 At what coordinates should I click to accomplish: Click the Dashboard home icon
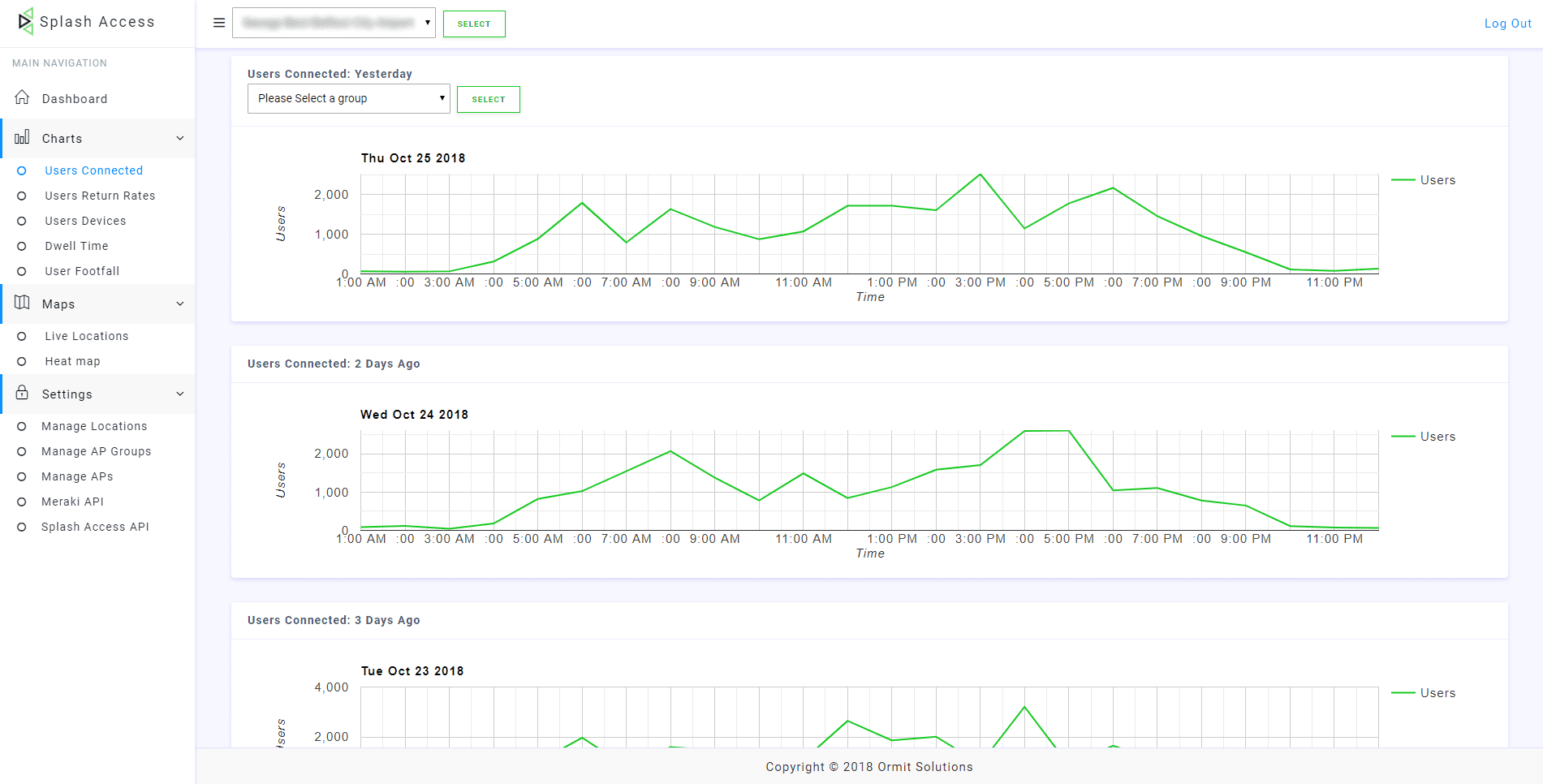click(x=24, y=97)
